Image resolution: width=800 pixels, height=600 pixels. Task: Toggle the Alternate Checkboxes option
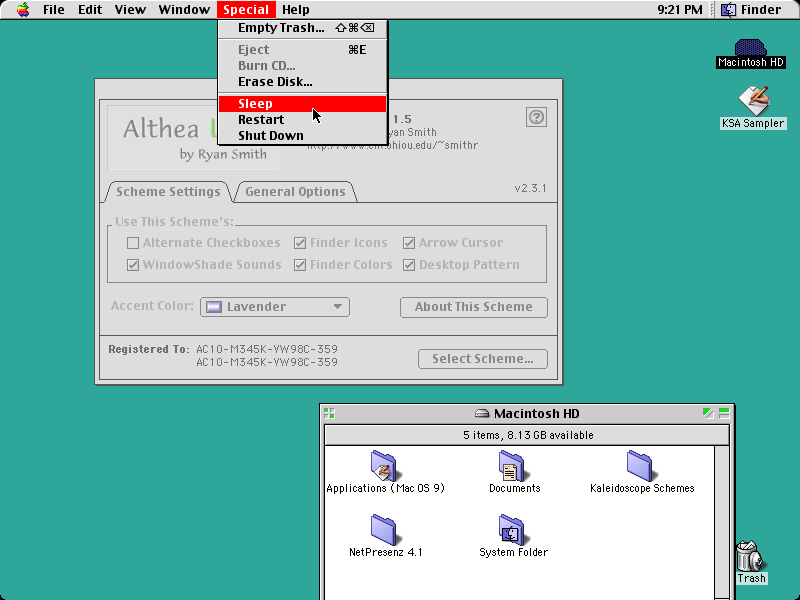133,243
